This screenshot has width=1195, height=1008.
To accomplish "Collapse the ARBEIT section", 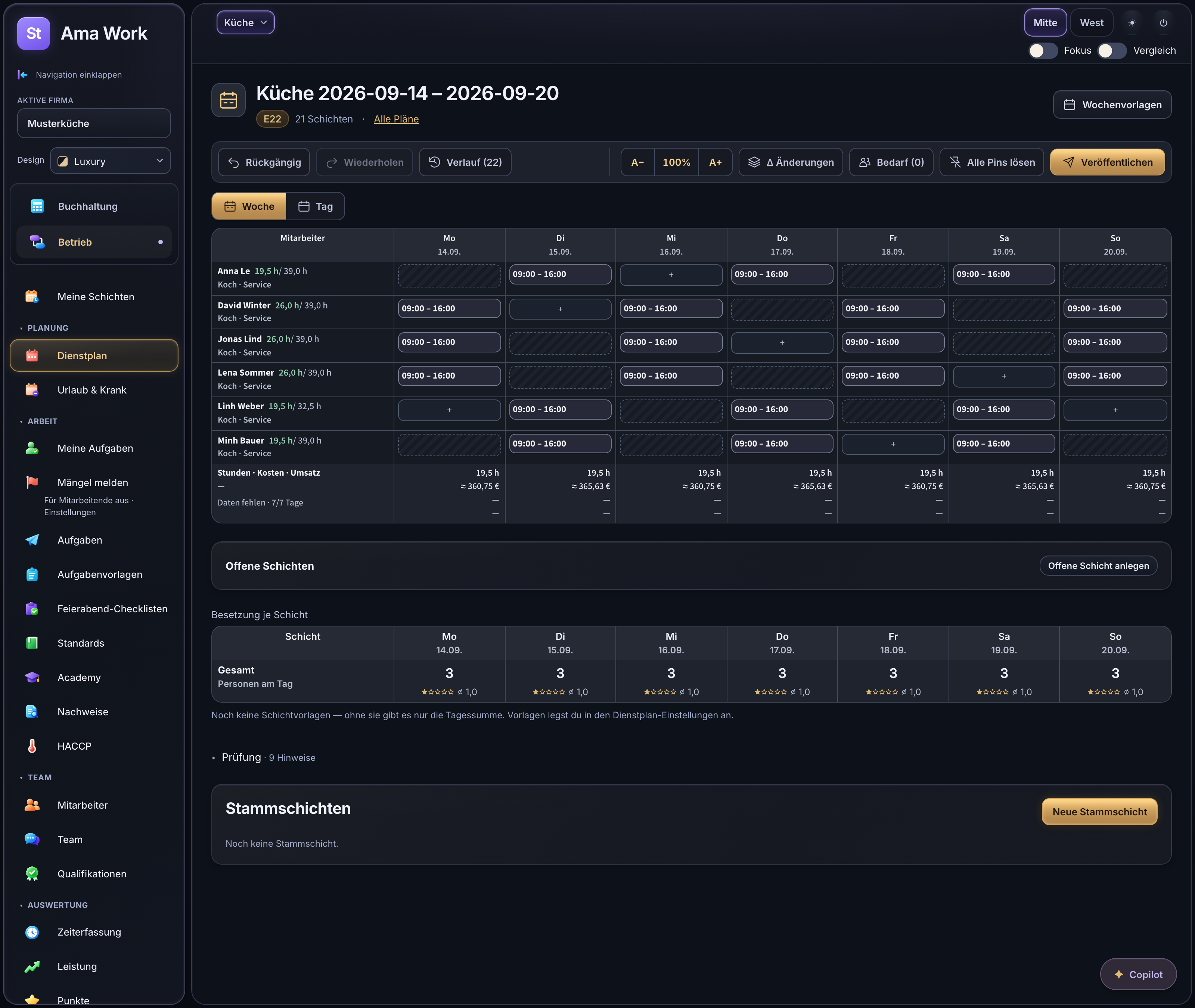I will point(38,421).
